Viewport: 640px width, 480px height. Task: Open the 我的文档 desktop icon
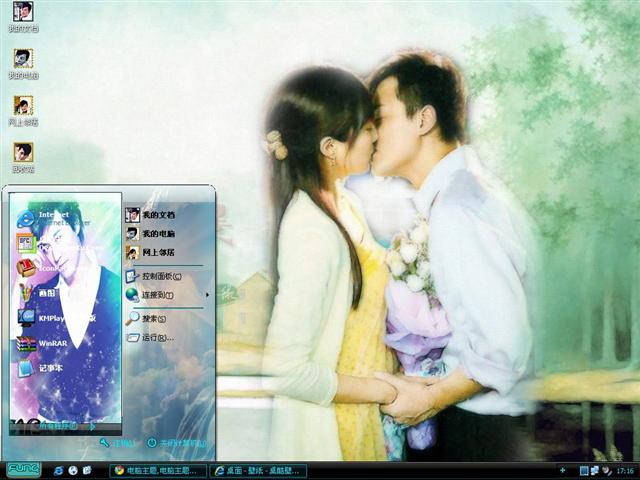[23, 17]
